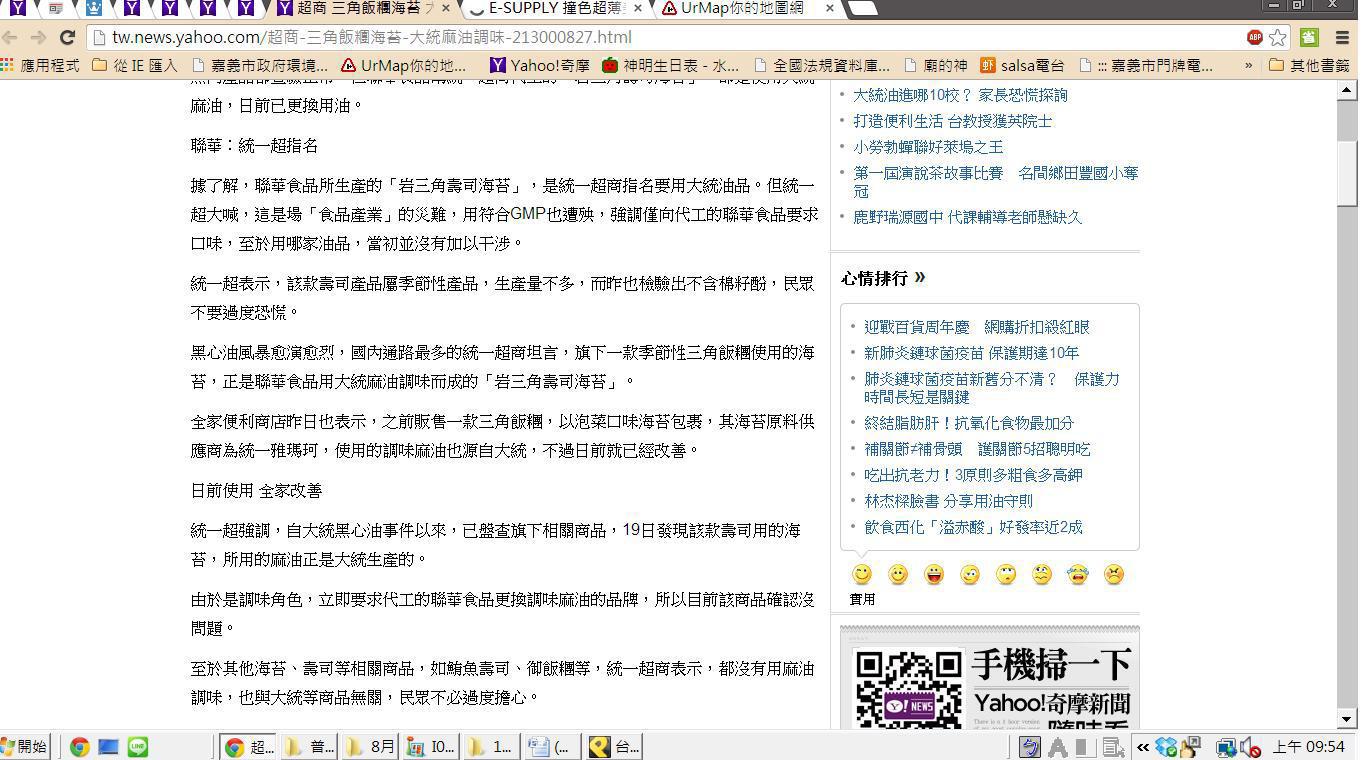Open link 打造便利生活 台教授獲英院士
Screen dimensions: 1366x760
point(952,121)
